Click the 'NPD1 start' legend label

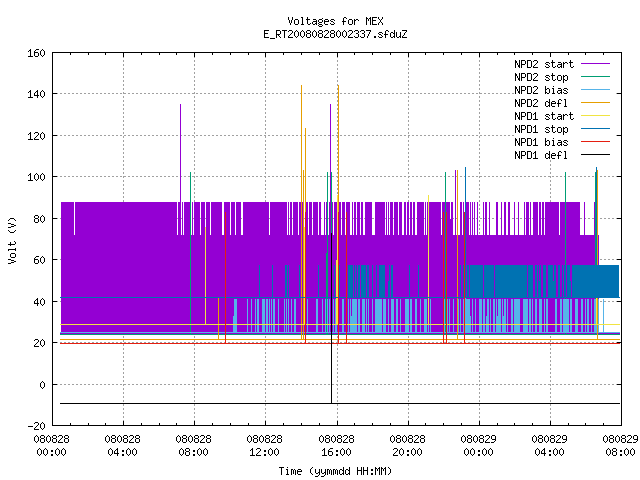click(x=544, y=116)
